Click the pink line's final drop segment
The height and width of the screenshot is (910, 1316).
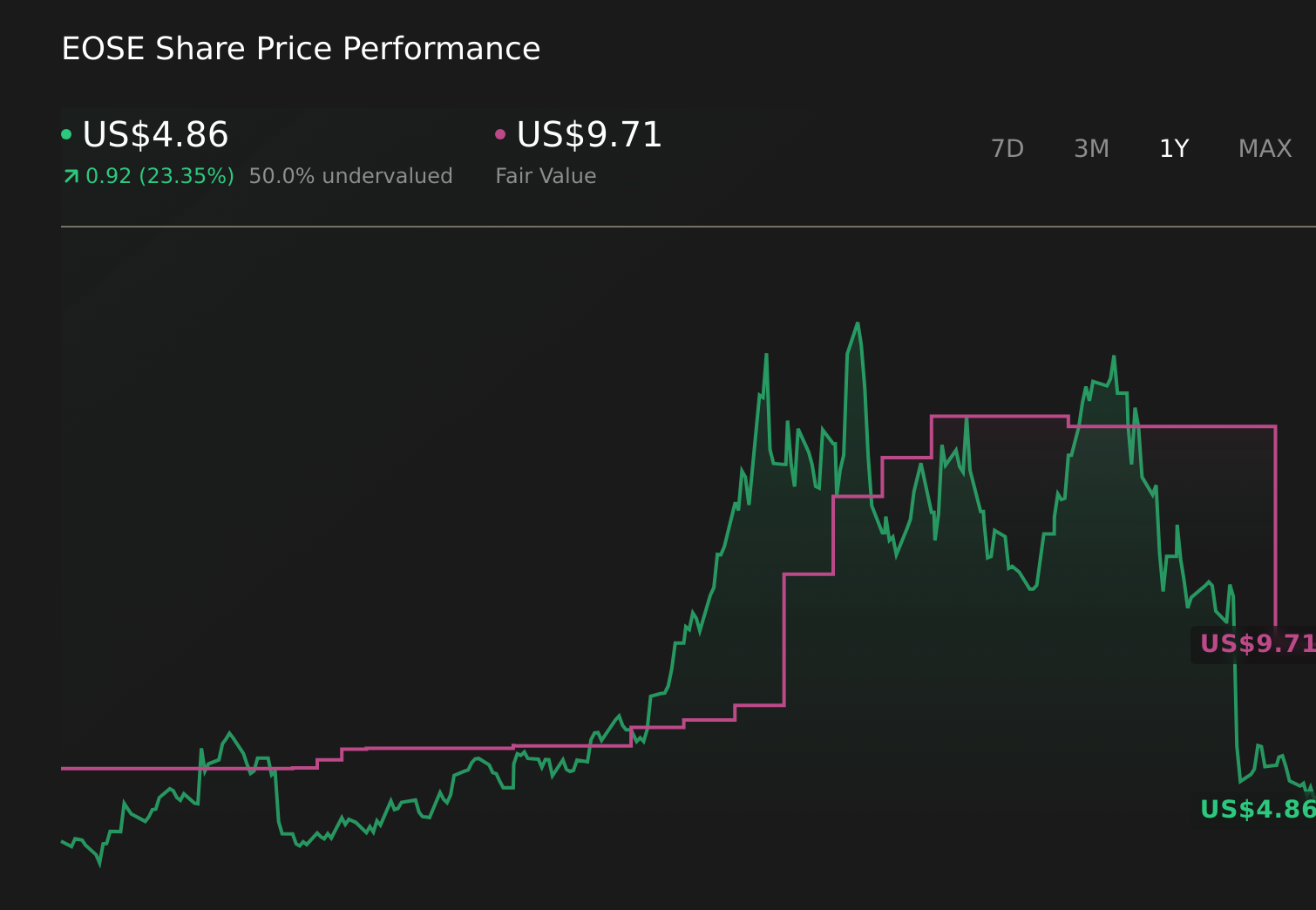click(1276, 523)
